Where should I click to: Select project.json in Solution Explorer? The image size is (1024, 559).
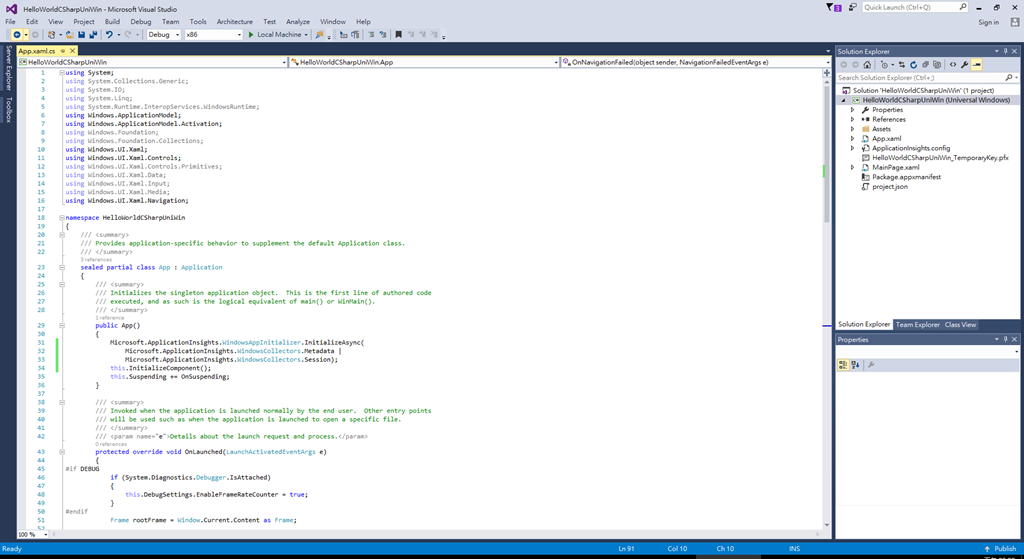coord(889,187)
